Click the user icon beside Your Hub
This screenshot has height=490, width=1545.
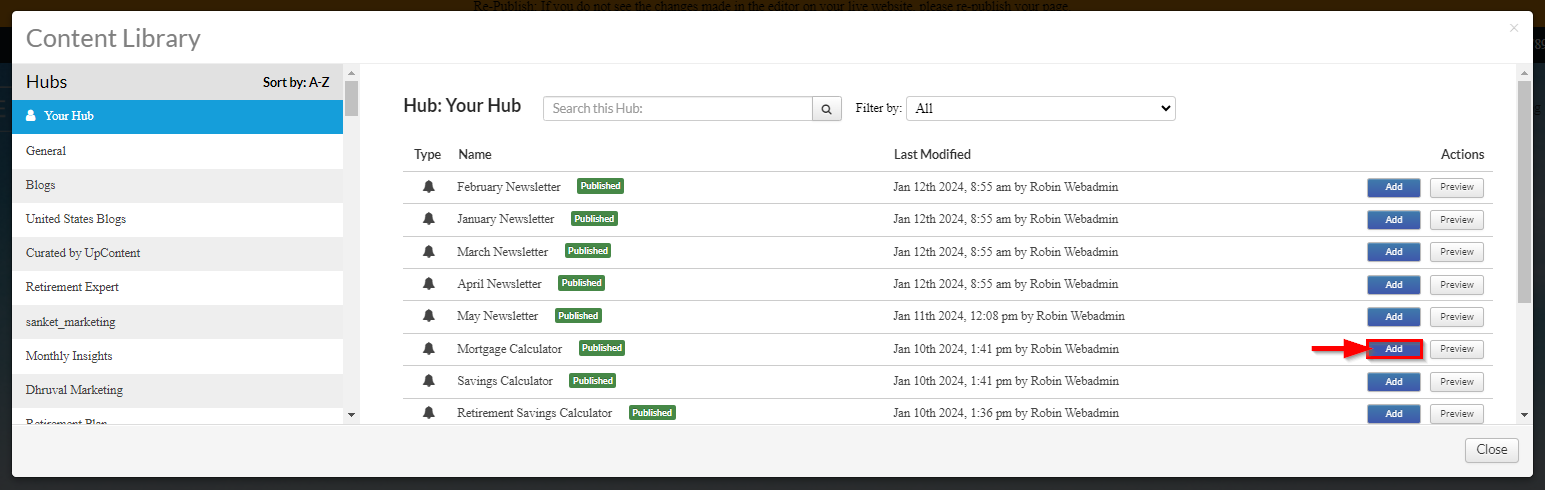[31, 116]
